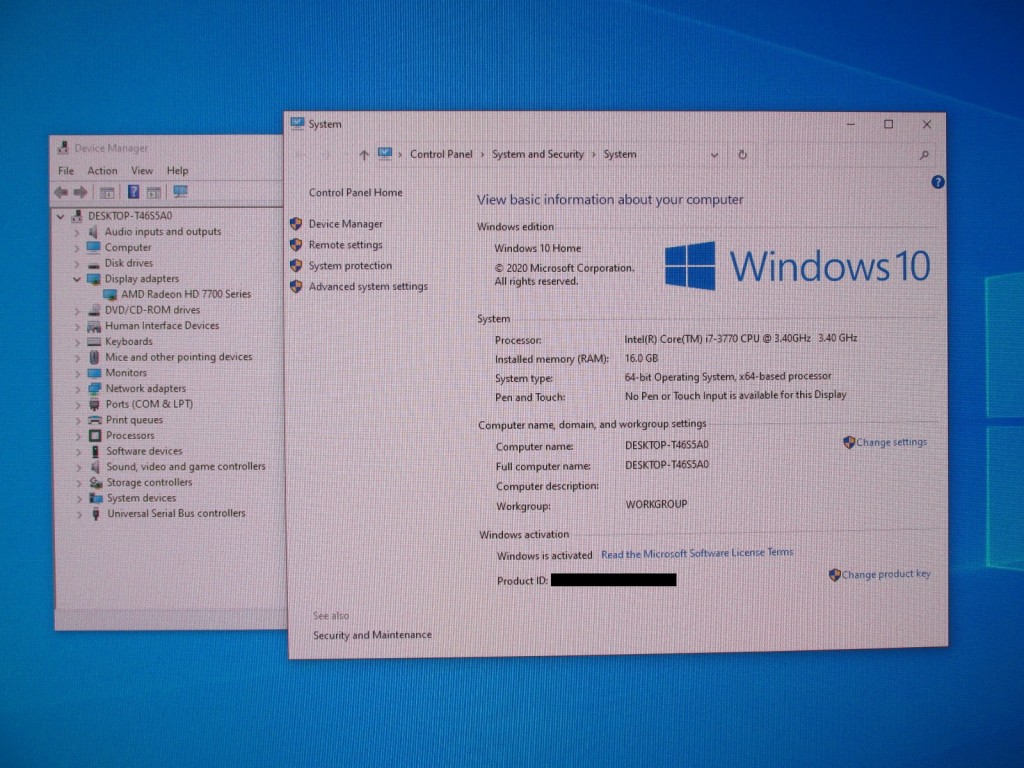
Task: Click the 'WORKGROUP' workgroup value
Action: tap(656, 505)
